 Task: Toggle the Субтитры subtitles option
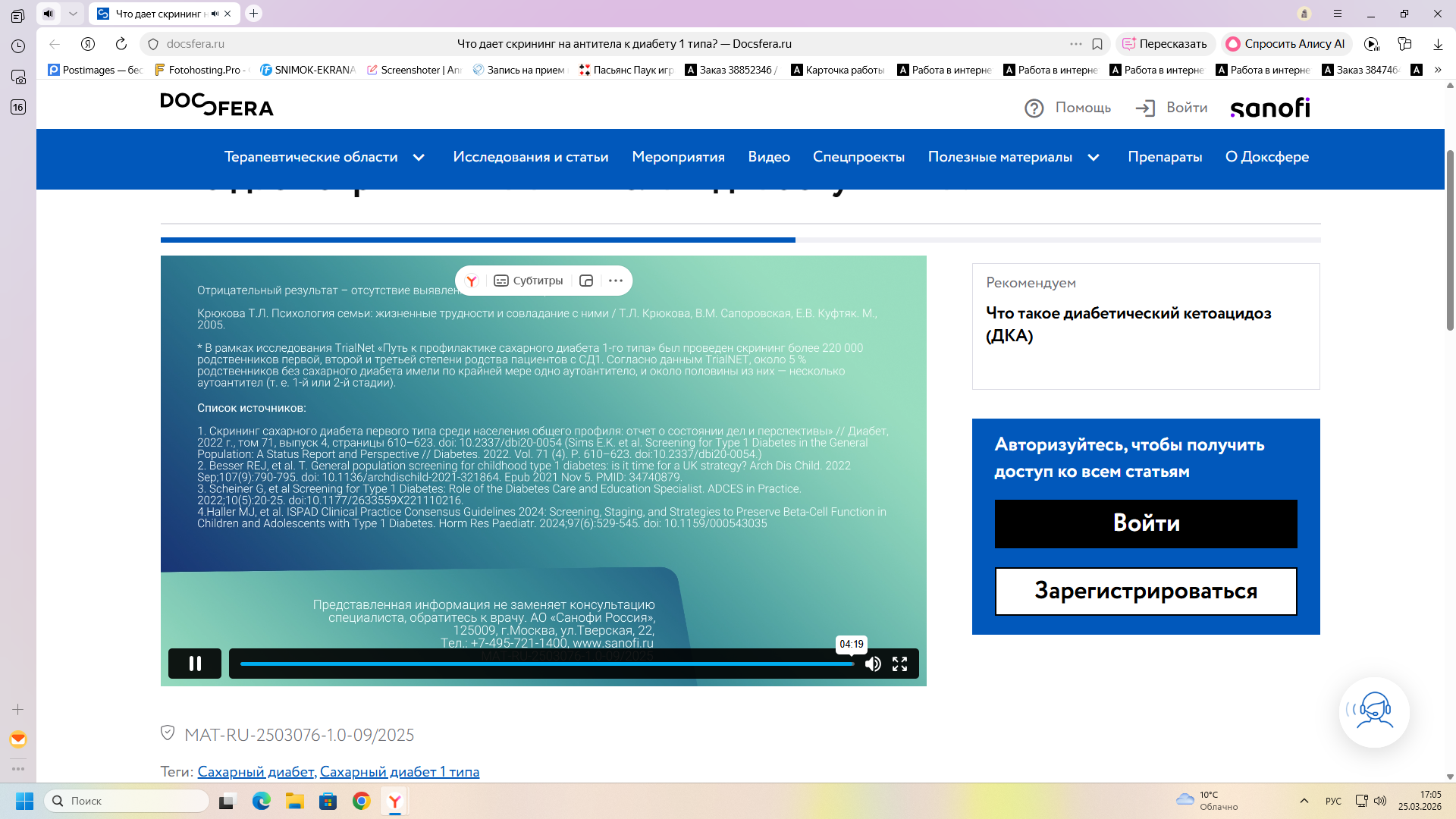529,281
